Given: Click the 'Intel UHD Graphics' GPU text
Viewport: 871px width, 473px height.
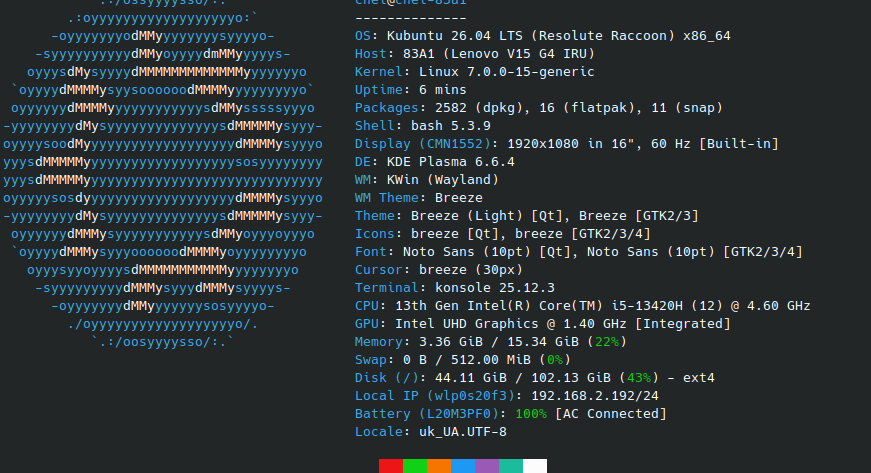Looking at the screenshot, I should 467,324.
